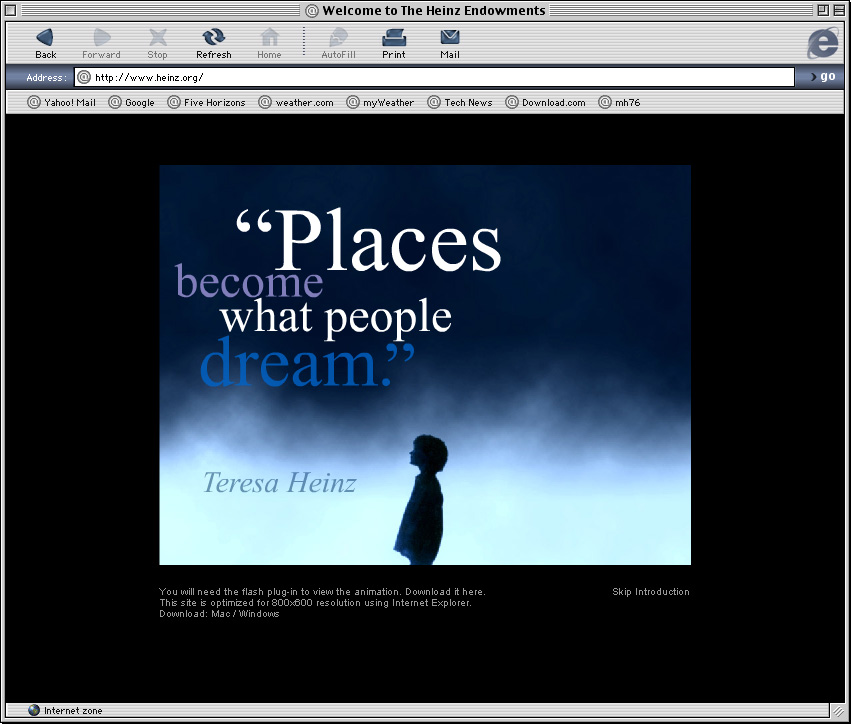Click the Print toolbar icon

click(394, 40)
